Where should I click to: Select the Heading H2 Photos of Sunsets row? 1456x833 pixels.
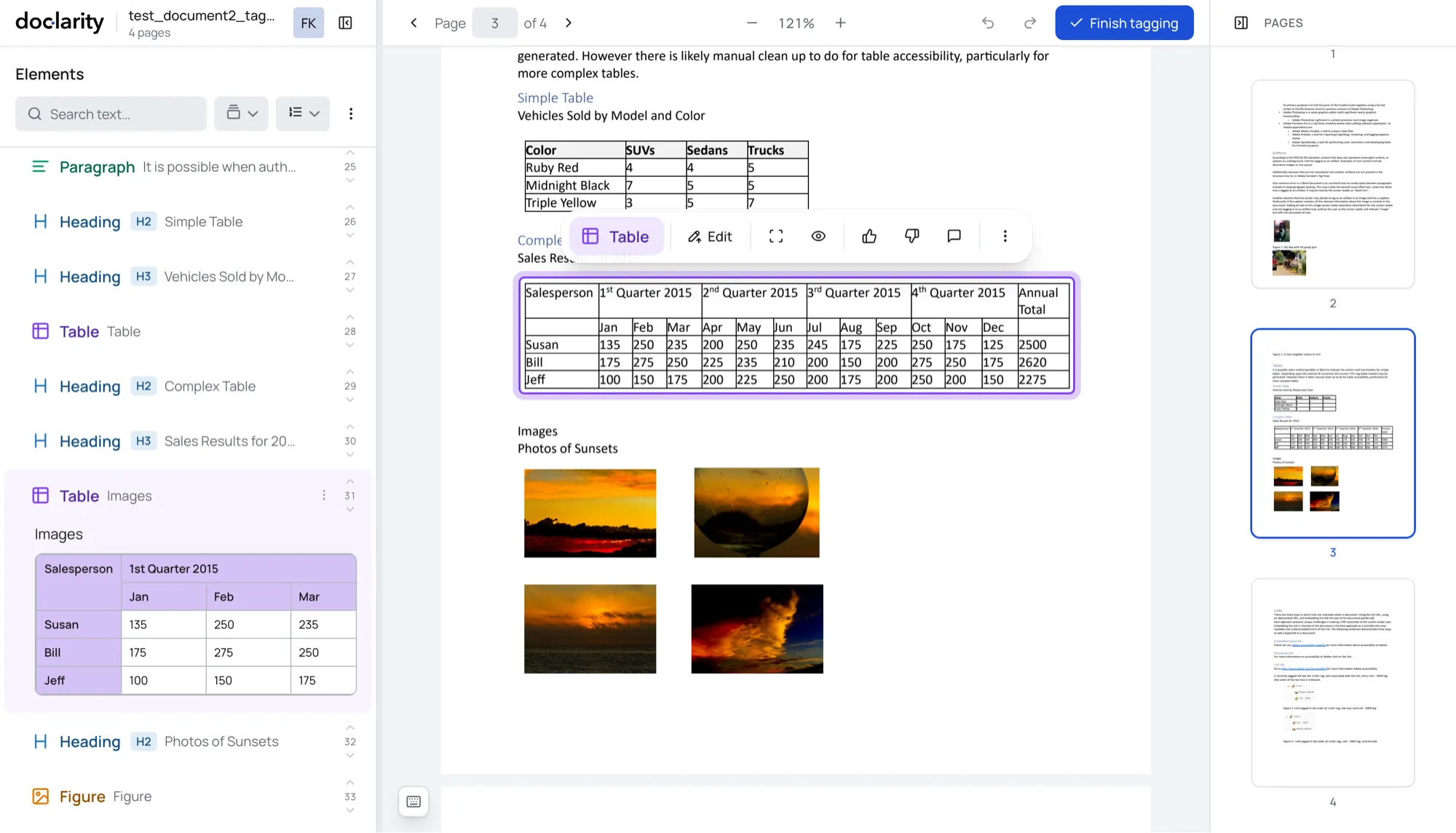188,741
